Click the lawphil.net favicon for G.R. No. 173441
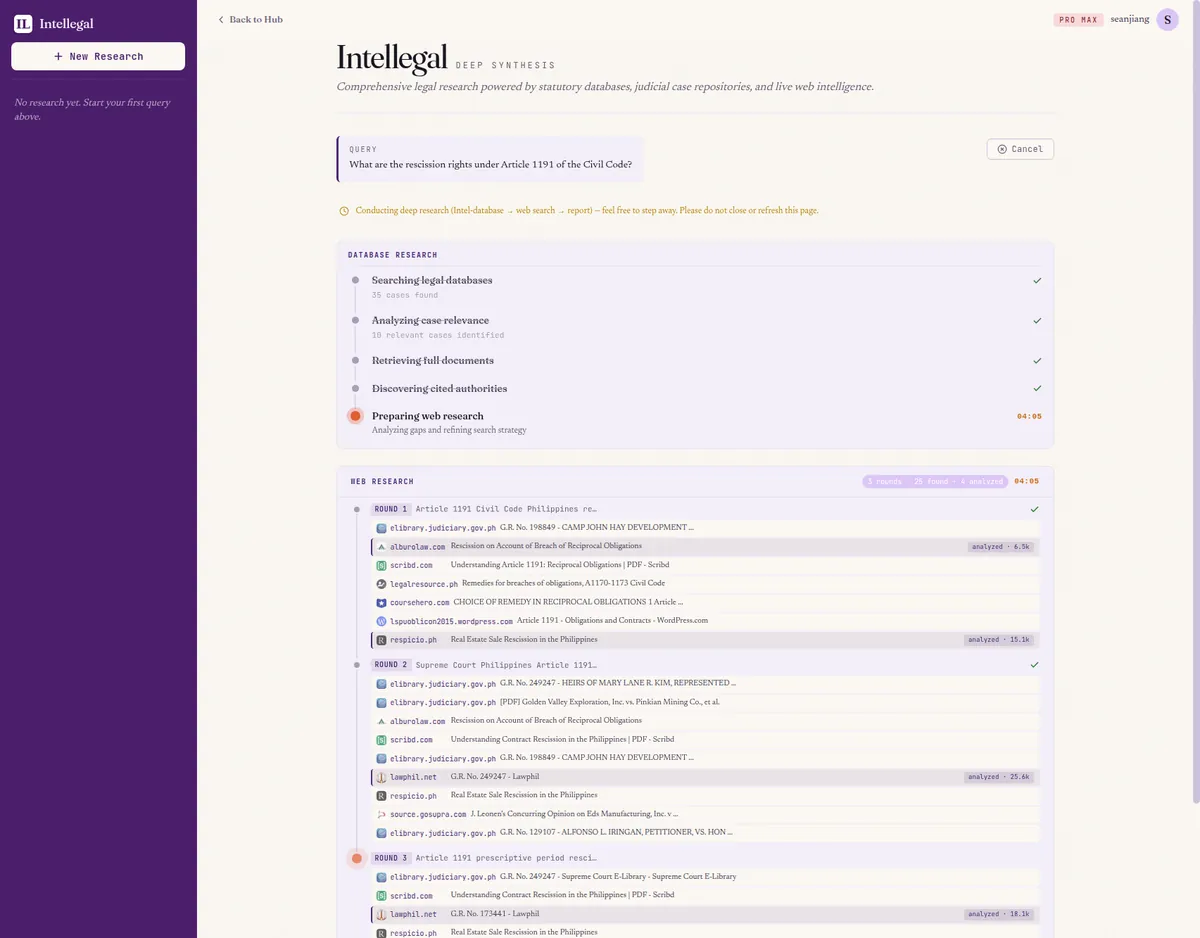The image size is (1200, 938). click(x=381, y=913)
